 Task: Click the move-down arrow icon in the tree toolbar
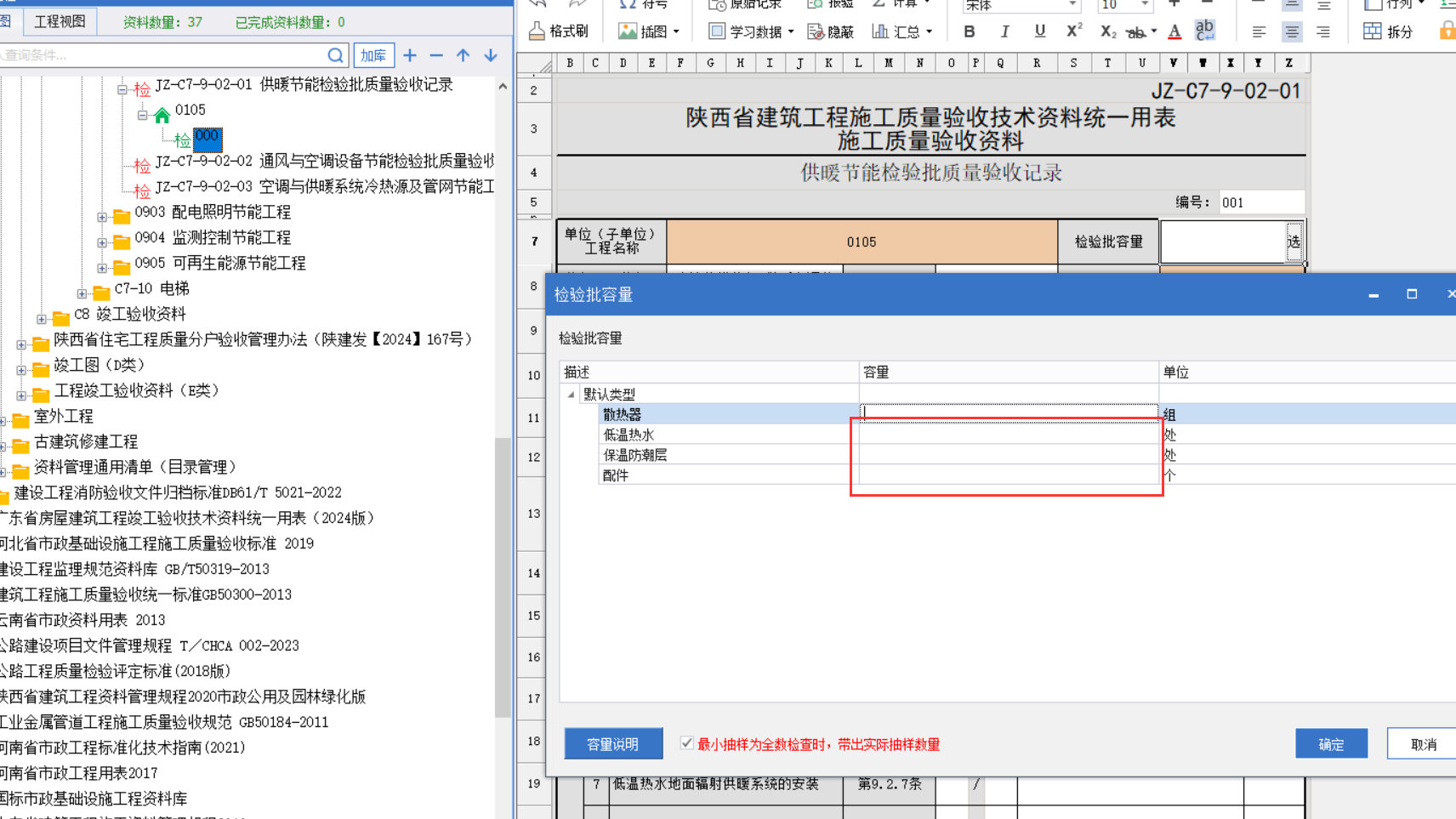click(x=491, y=55)
